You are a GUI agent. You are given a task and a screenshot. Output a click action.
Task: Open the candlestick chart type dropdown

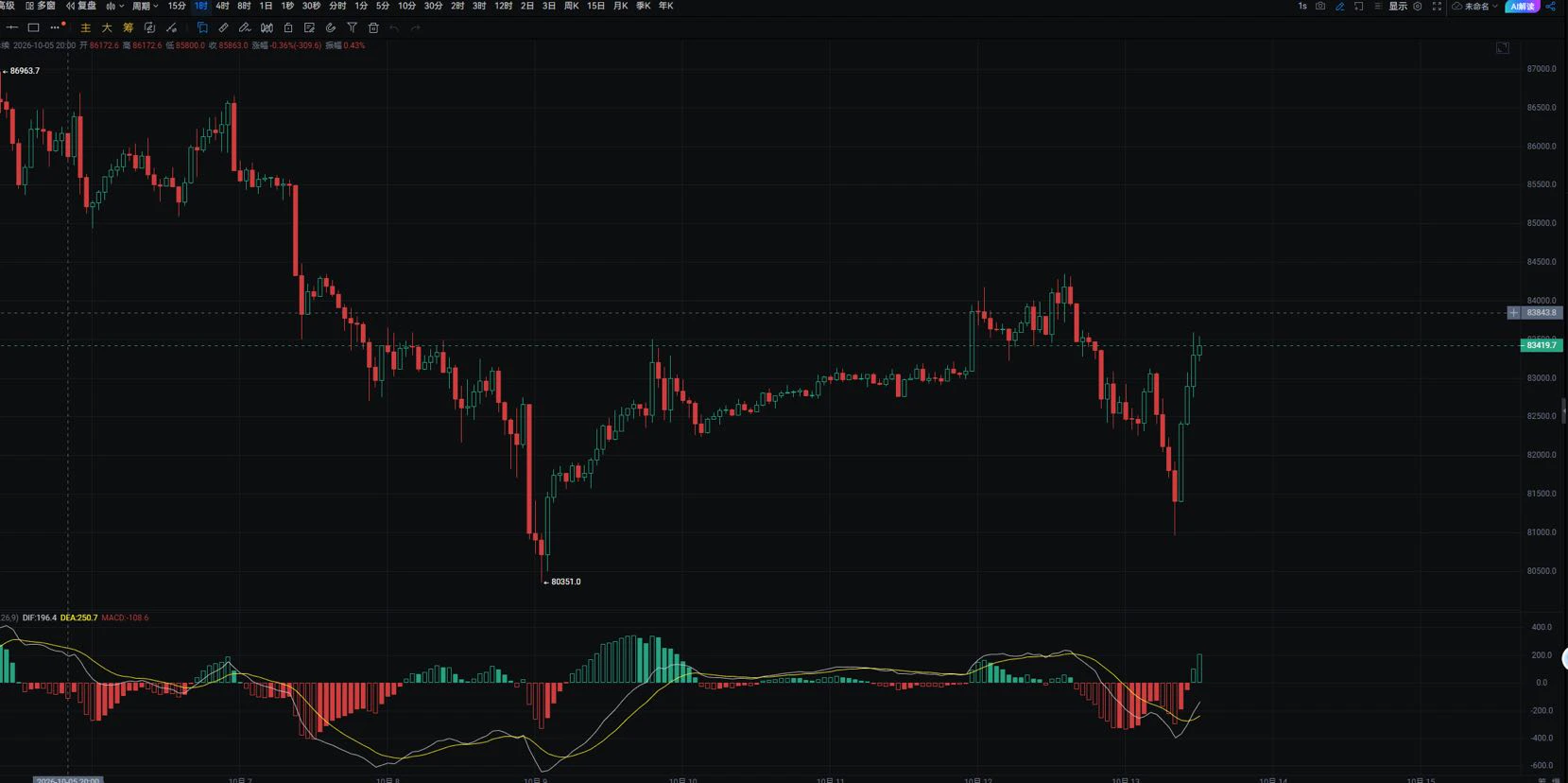(x=115, y=6)
